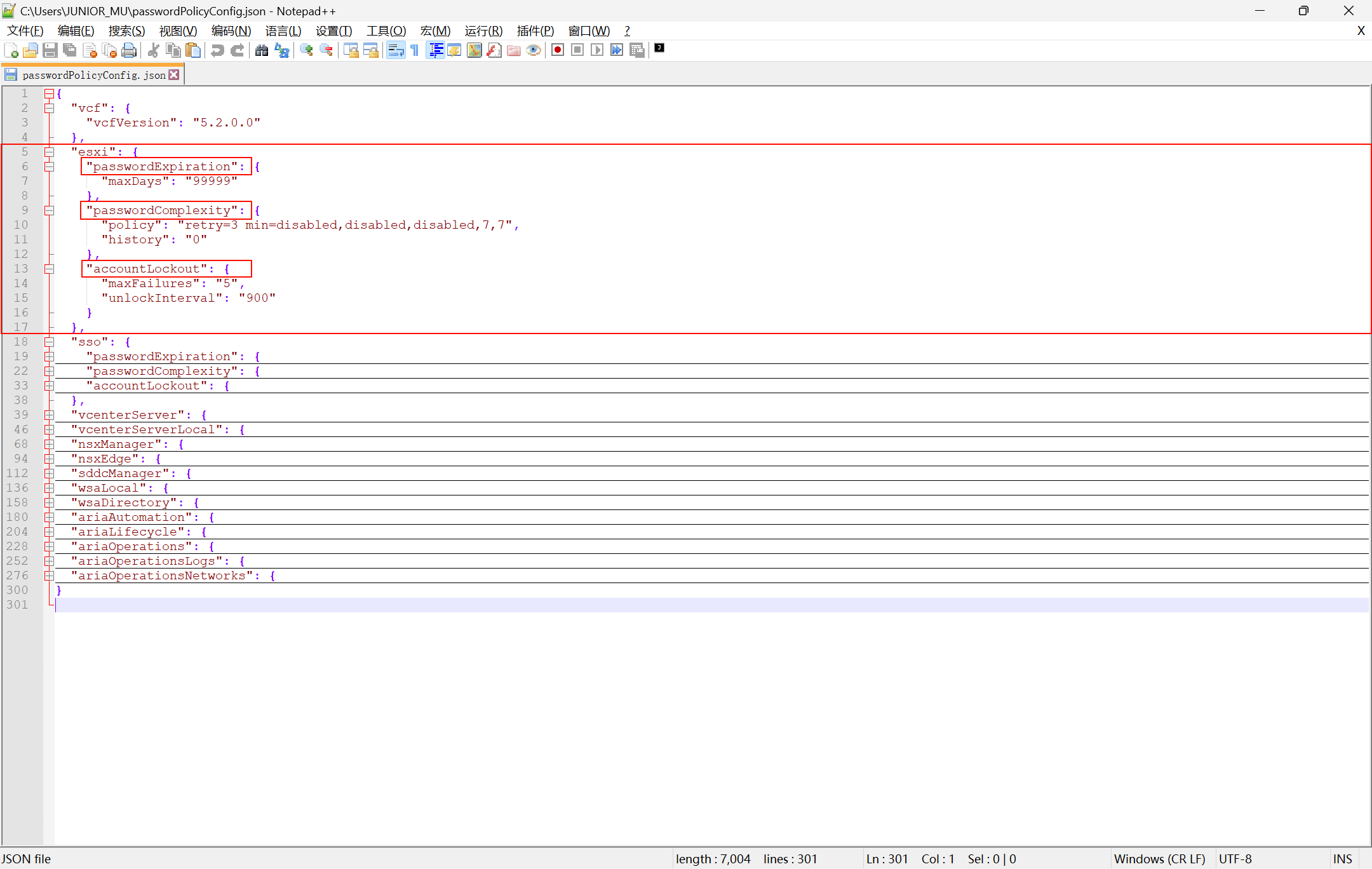The width and height of the screenshot is (1372, 869).
Task: Click Windows (CR LF) in status bar
Action: 1159,859
